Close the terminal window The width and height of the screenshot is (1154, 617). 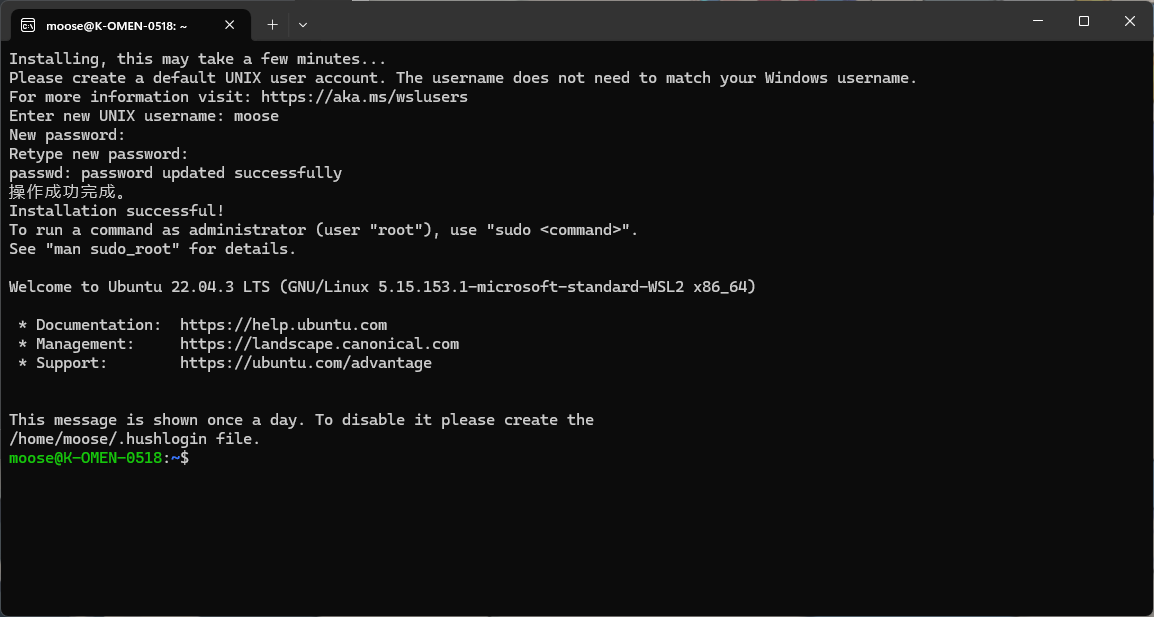(x=1130, y=21)
